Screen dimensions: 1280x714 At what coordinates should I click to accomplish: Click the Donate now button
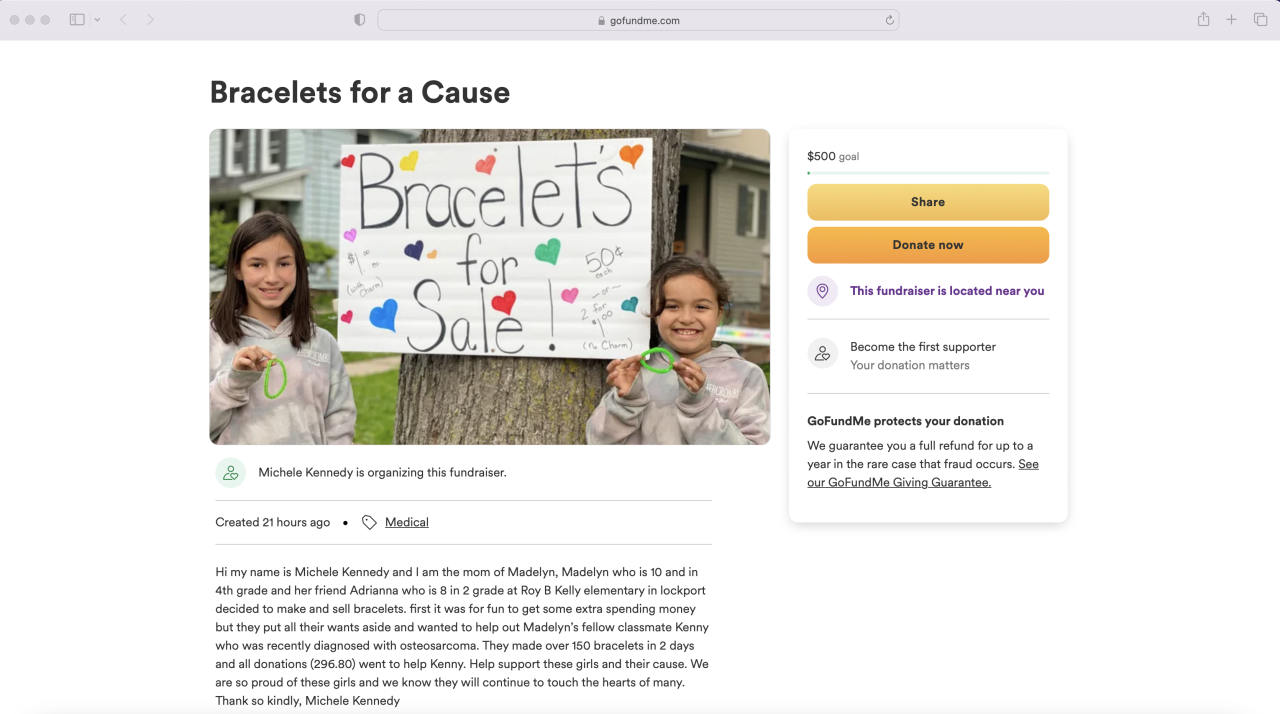coord(927,245)
